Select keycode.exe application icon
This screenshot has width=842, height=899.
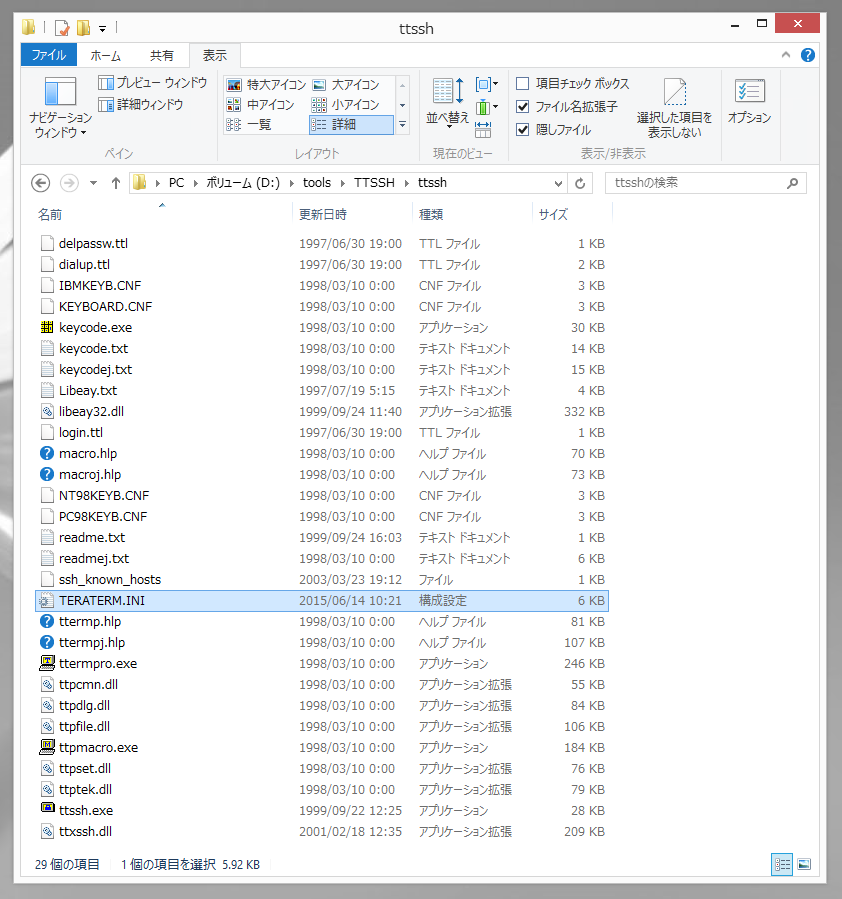47,327
